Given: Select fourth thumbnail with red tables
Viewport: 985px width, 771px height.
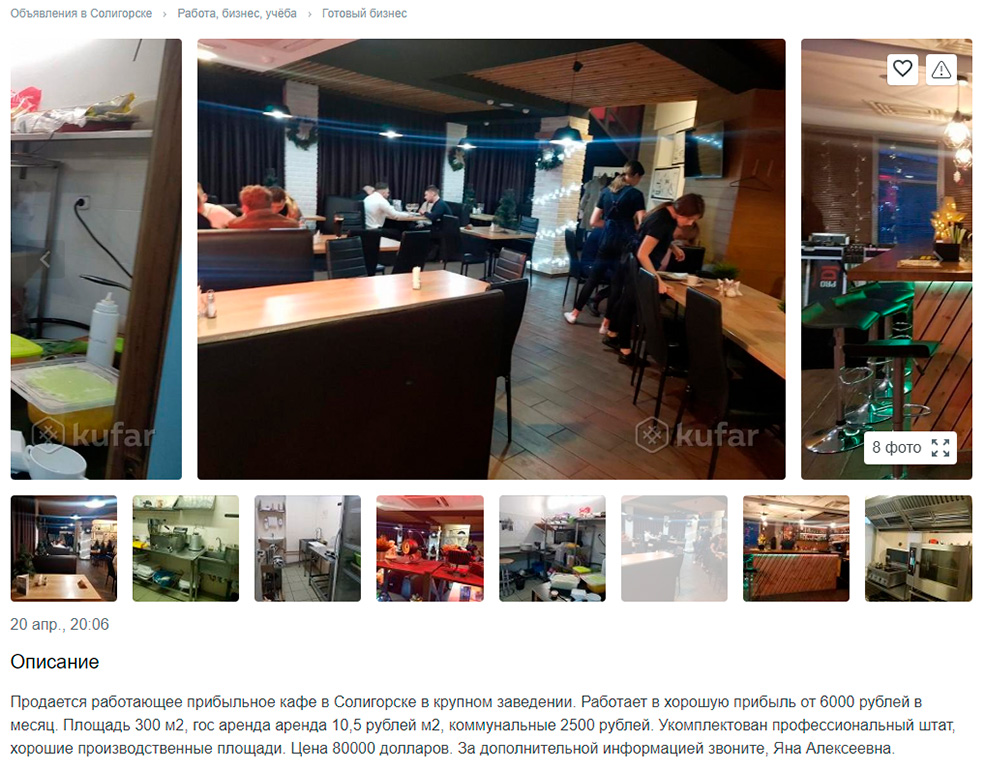Looking at the screenshot, I should pos(430,549).
